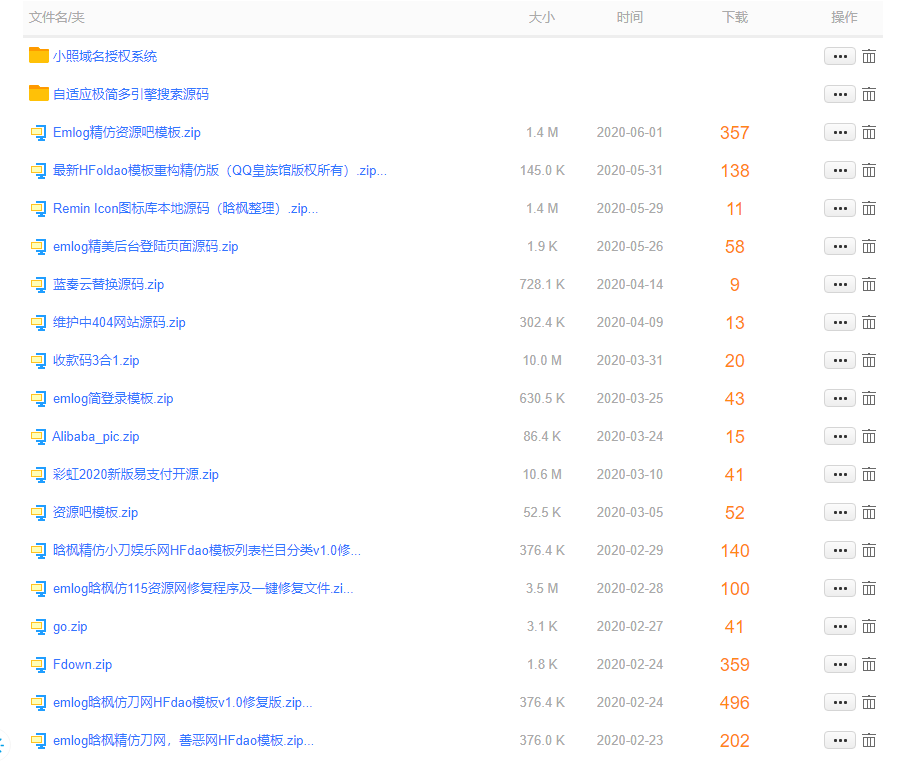Open more options for Emlog精仿资源吧模板.zip
Screen dimensions: 923x764
pos(840,132)
